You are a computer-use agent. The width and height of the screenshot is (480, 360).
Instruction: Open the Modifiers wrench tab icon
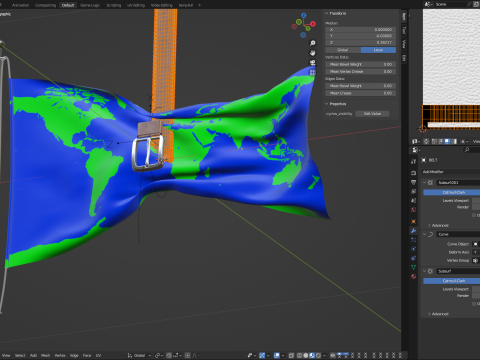[414, 231]
